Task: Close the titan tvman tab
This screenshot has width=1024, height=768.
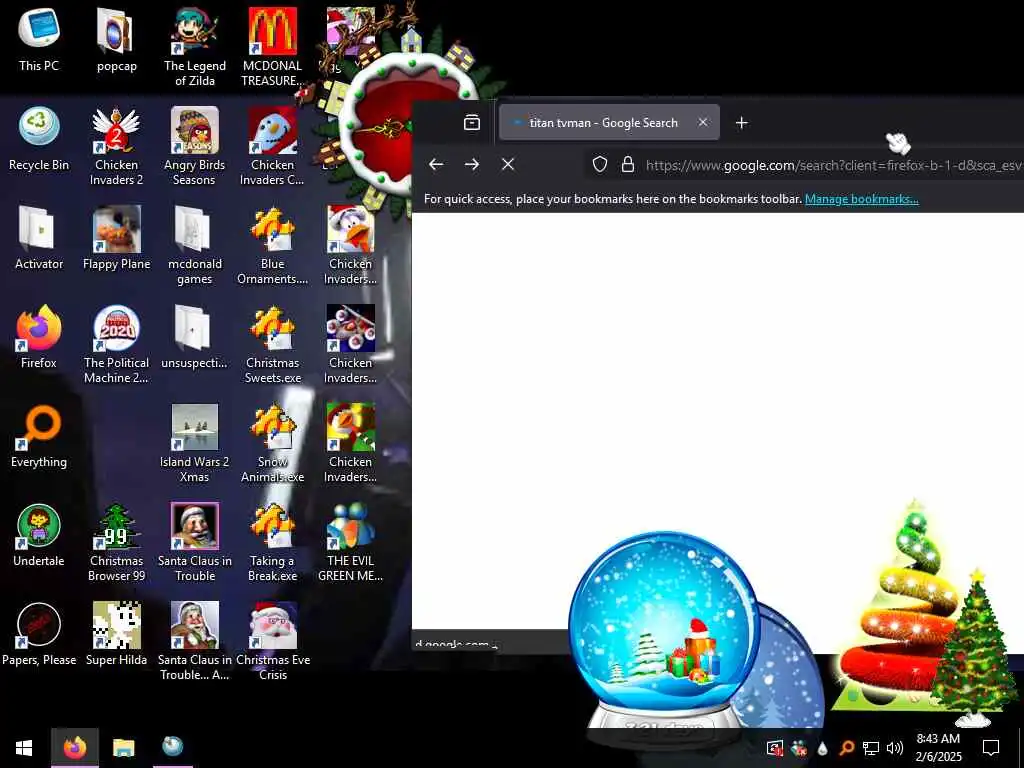Action: coord(703,122)
